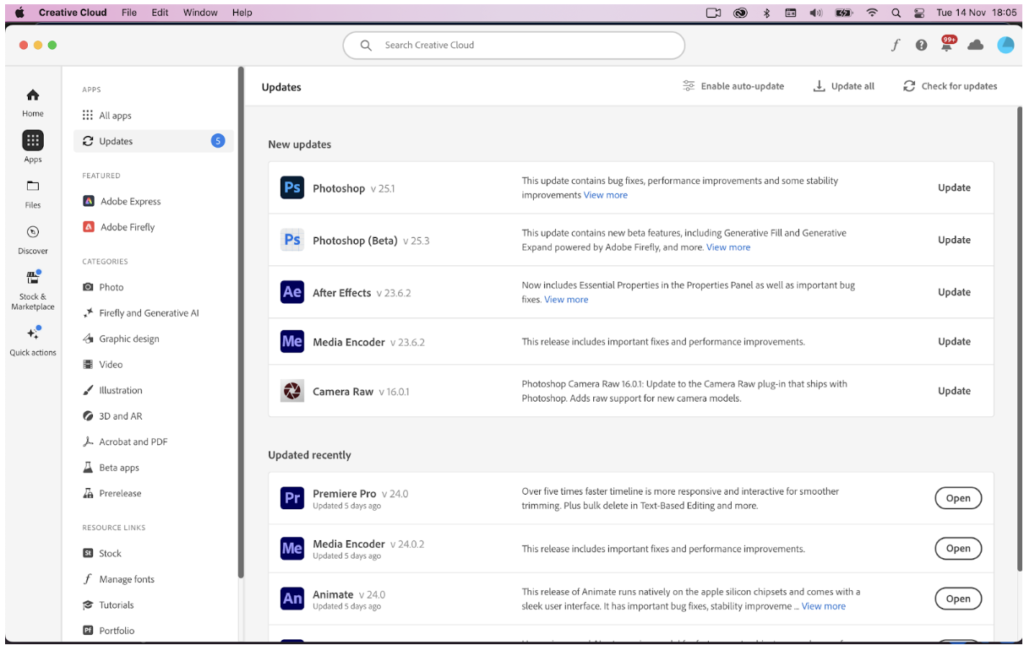Update After Effects v 23.6.2
Image resolution: width=1024 pixels, height=645 pixels.
[954, 292]
